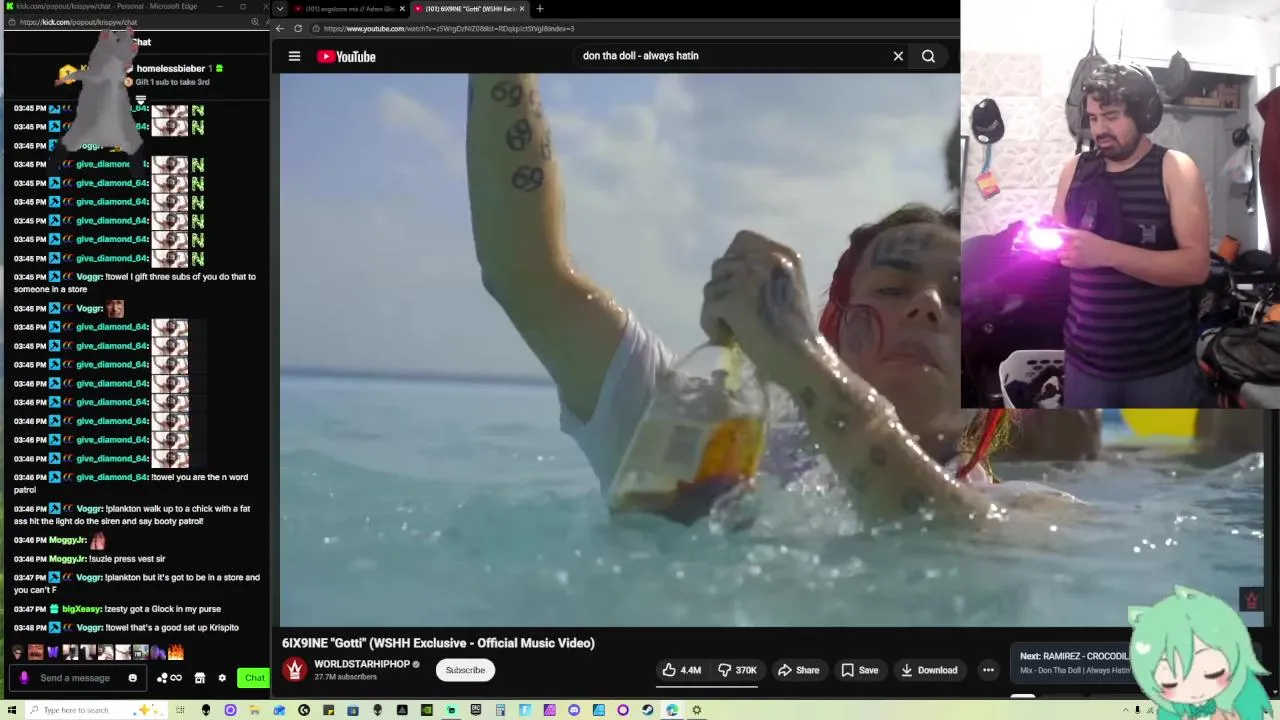Open Steam from the taskbar
The image size is (1280, 720).
coord(647,710)
